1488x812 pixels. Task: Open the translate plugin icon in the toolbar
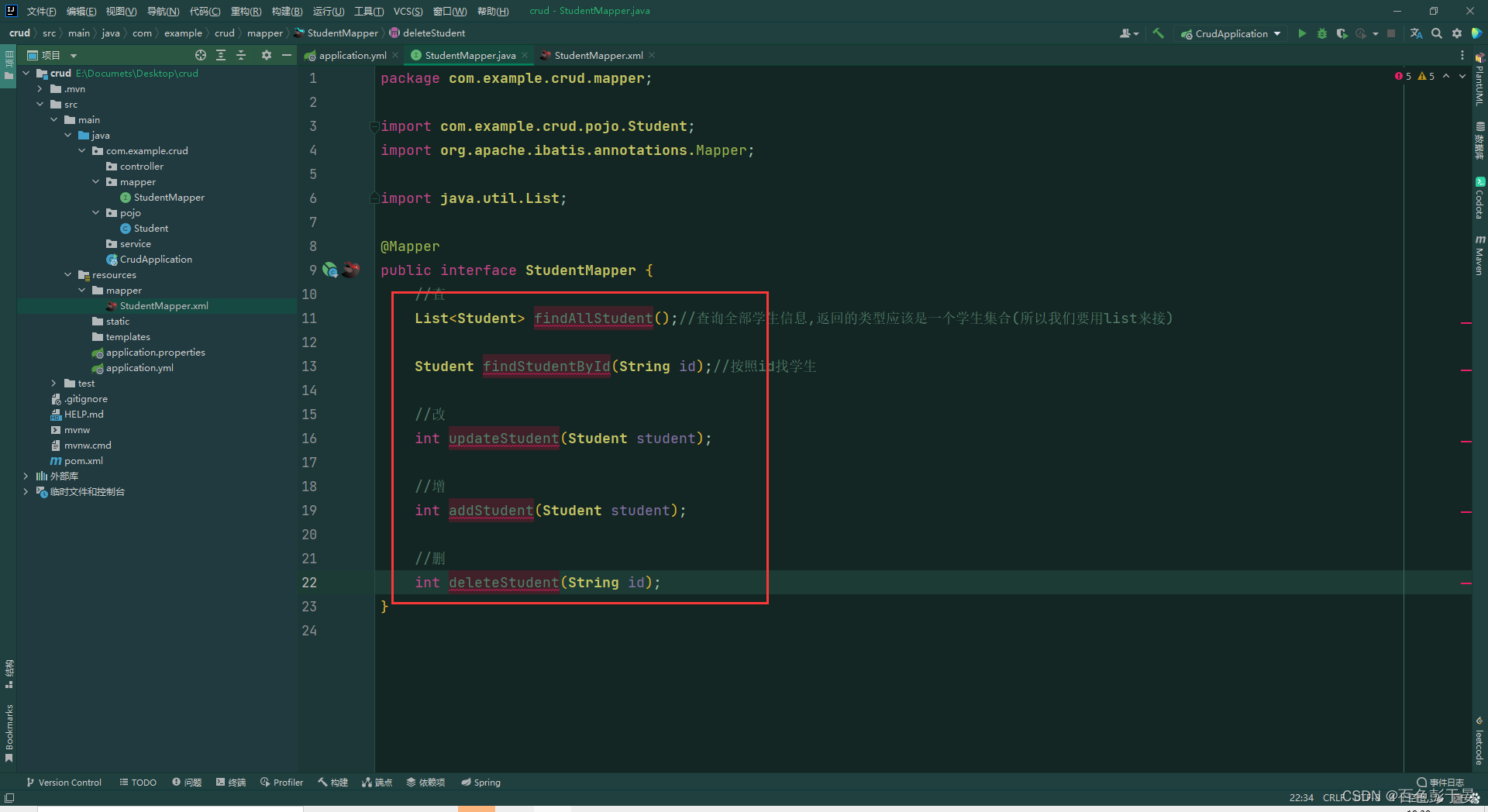(x=1417, y=33)
